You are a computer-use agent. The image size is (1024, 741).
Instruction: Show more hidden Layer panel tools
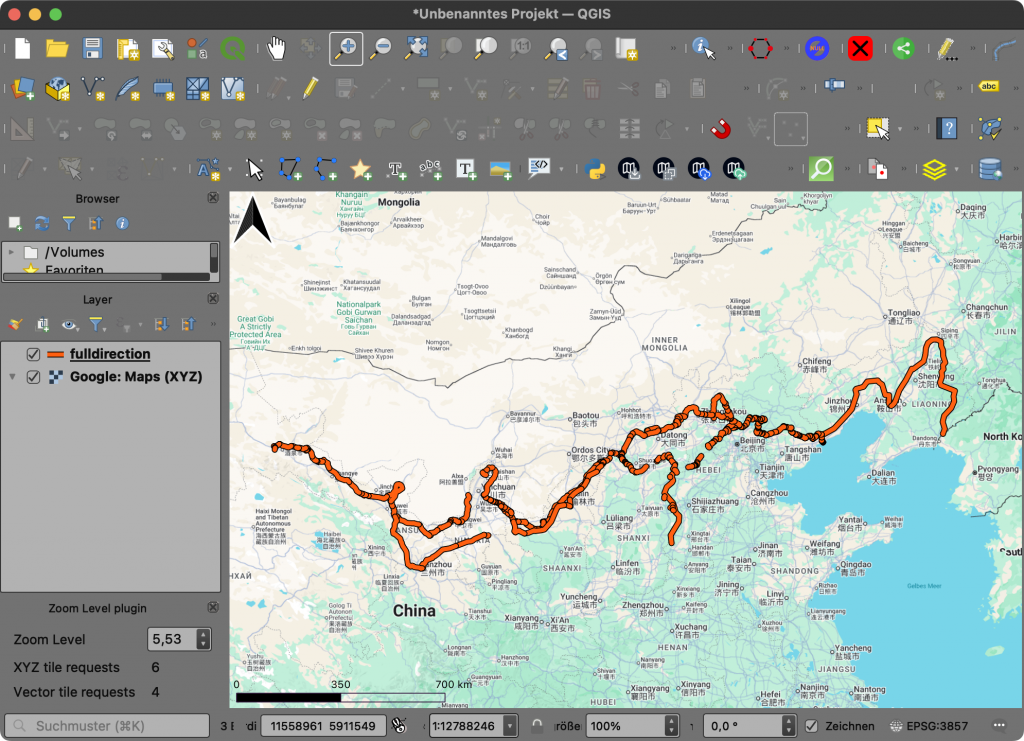213,324
